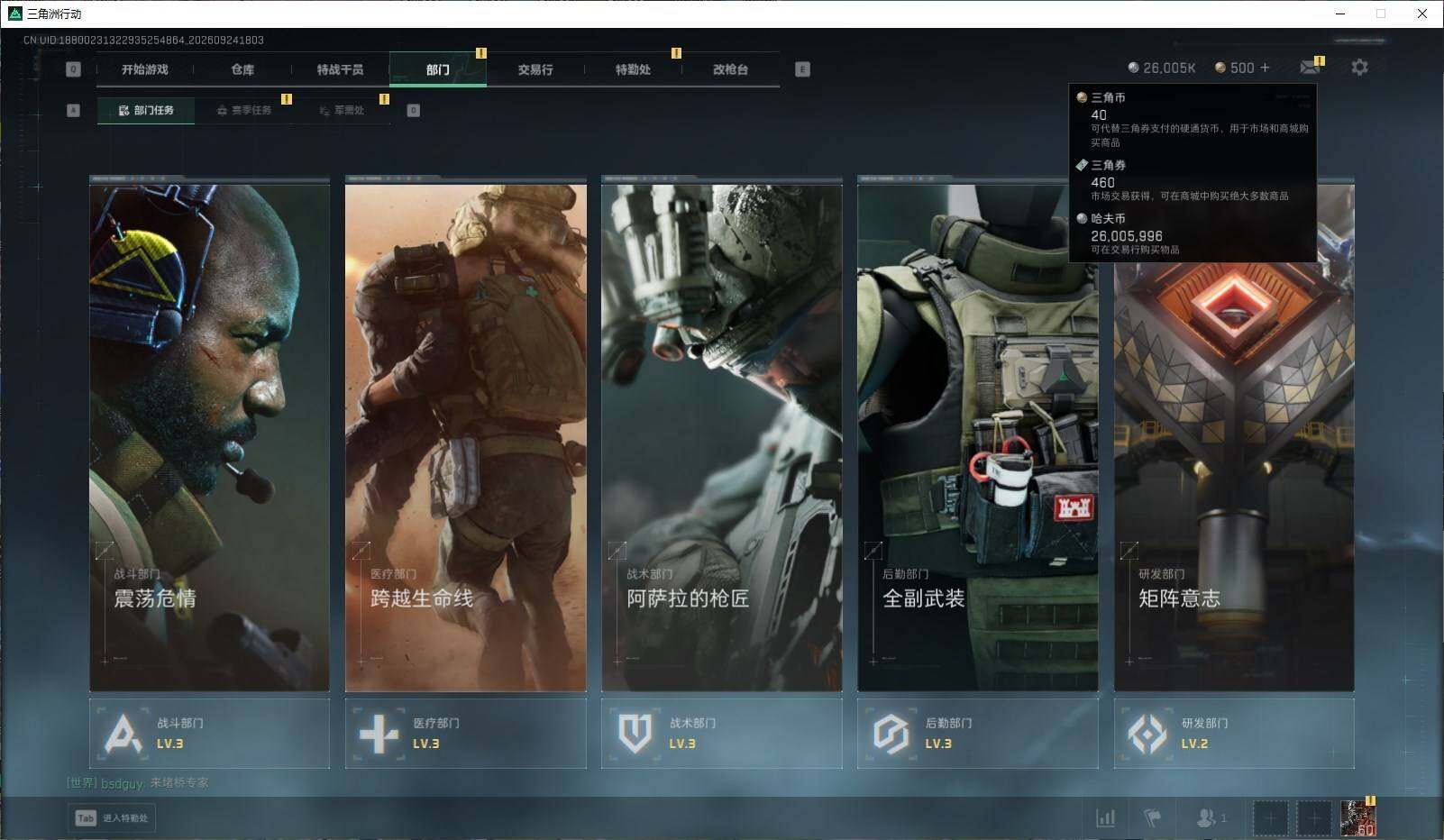This screenshot has height=840, width=1444.
Task: Switch to the 特勤处 top tab
Action: pos(633,69)
